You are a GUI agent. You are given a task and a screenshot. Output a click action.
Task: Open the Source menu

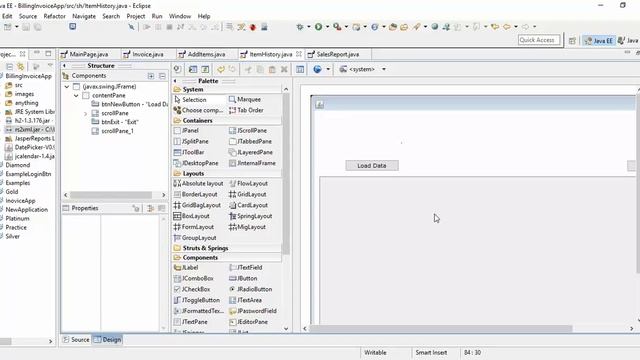coord(28,16)
